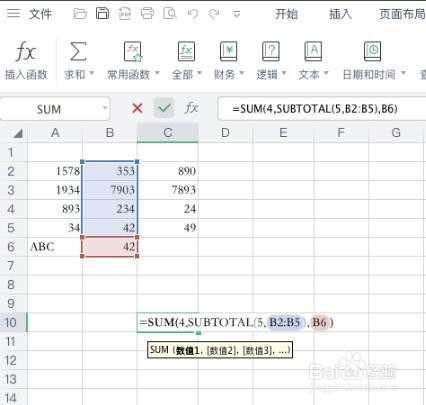Viewport: 426px width, 405px height.
Task: Expand the 全部 dropdown arrow
Action: pos(200,73)
